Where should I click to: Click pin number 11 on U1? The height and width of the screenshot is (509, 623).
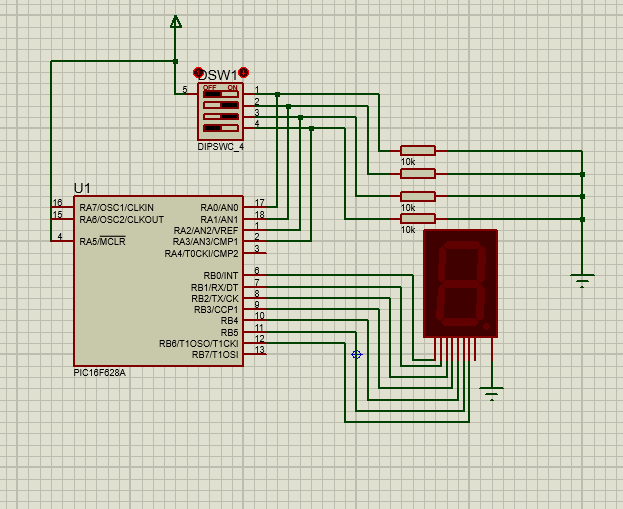tap(259, 328)
